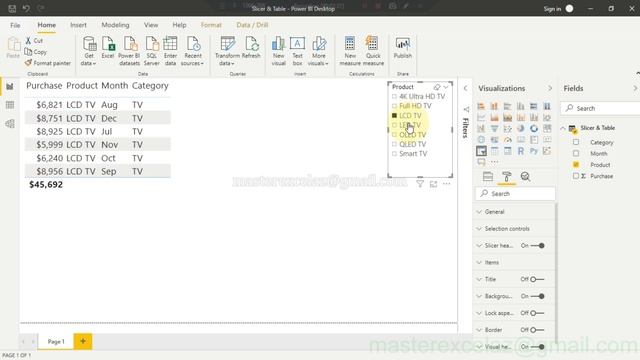Expand the Filters pane arrow
Viewport: 640px width, 360px height.
pyautogui.click(x=465, y=88)
